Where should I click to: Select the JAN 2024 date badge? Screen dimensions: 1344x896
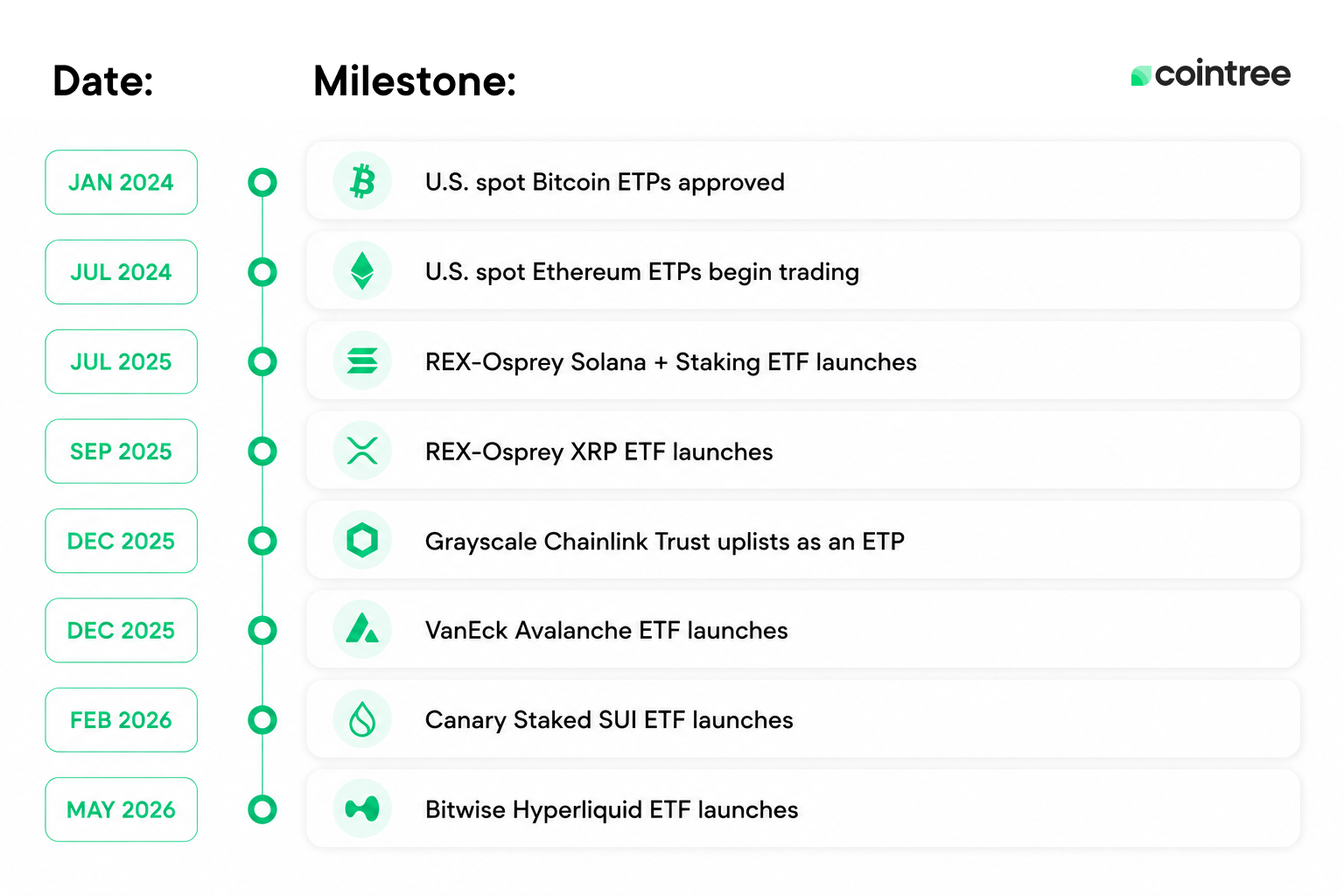click(122, 182)
